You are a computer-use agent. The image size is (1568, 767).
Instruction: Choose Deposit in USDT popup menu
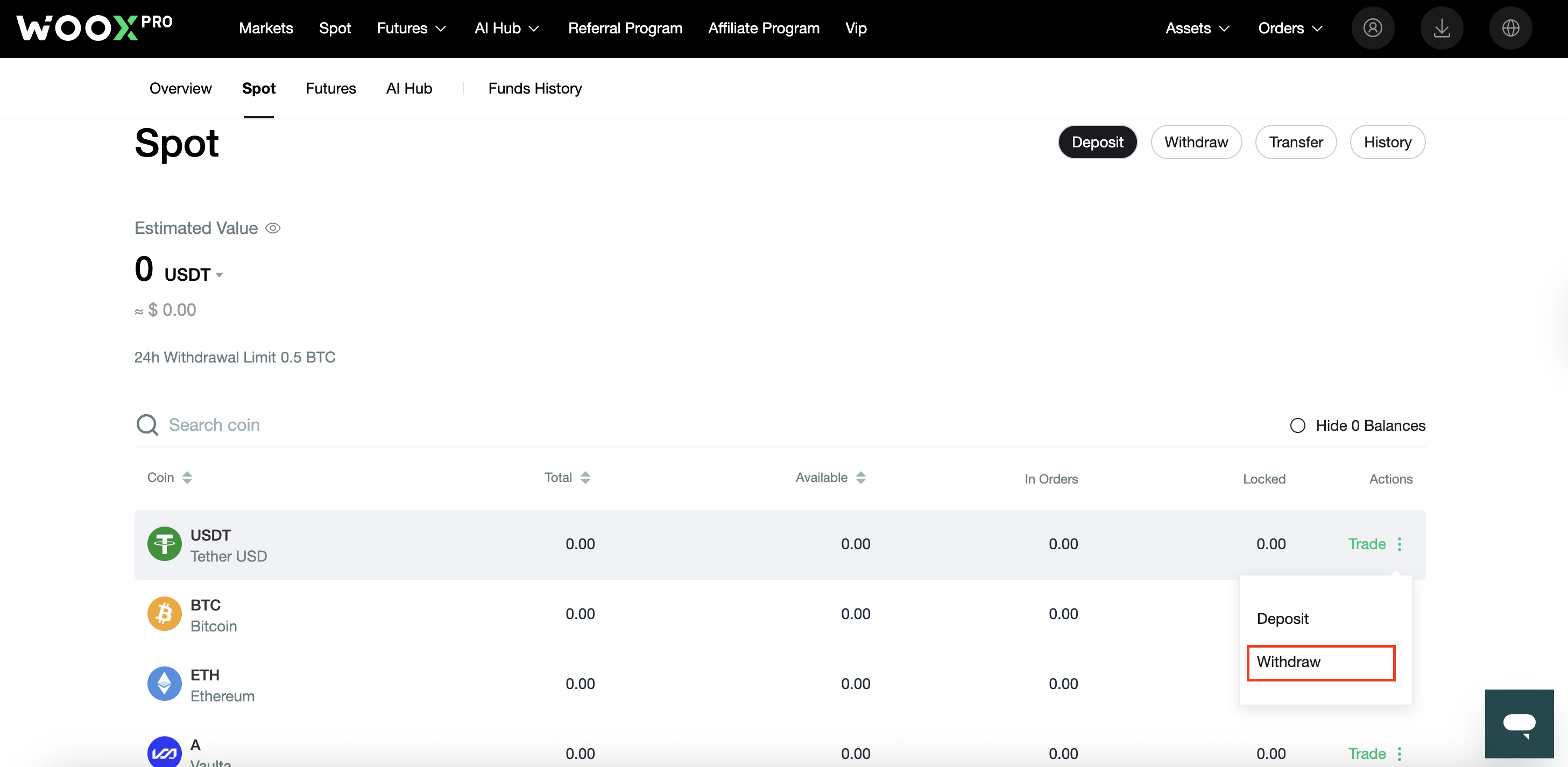pos(1282,619)
